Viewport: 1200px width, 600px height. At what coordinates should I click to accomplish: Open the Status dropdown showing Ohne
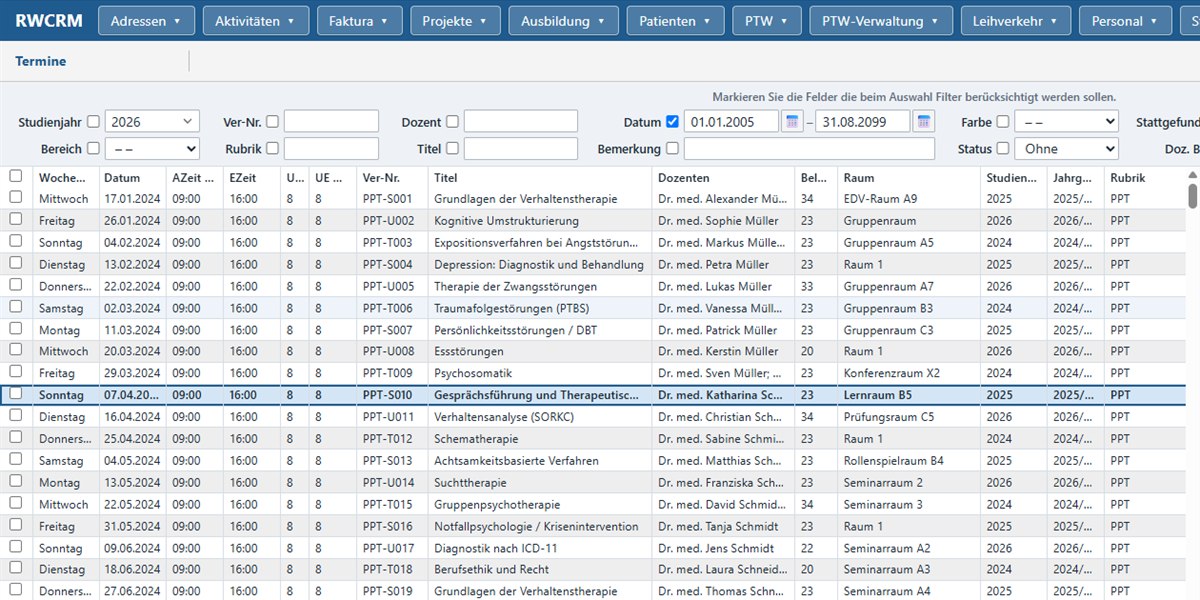click(1066, 148)
